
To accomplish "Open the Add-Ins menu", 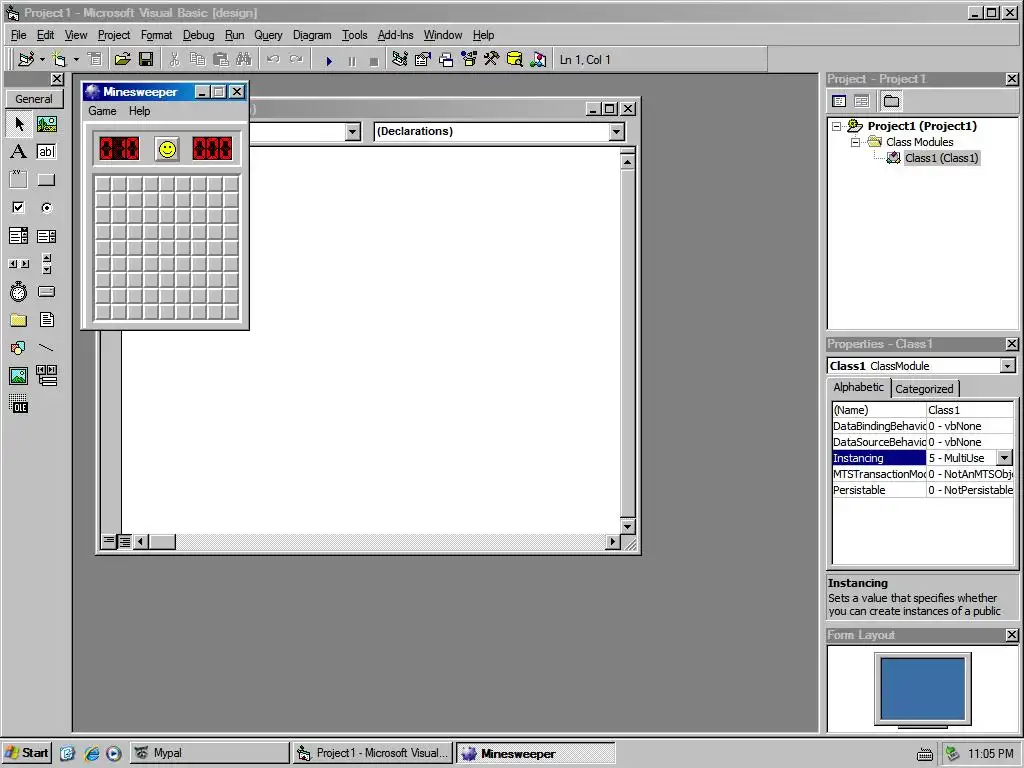I will click(x=395, y=35).
